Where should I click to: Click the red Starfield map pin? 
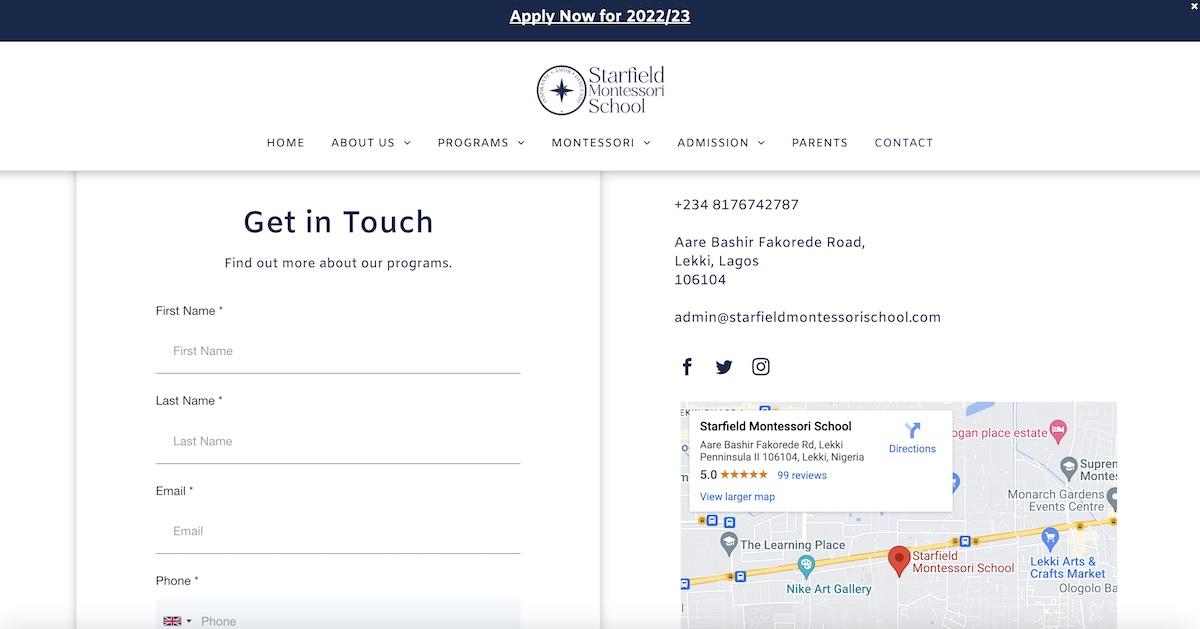[x=899, y=560]
